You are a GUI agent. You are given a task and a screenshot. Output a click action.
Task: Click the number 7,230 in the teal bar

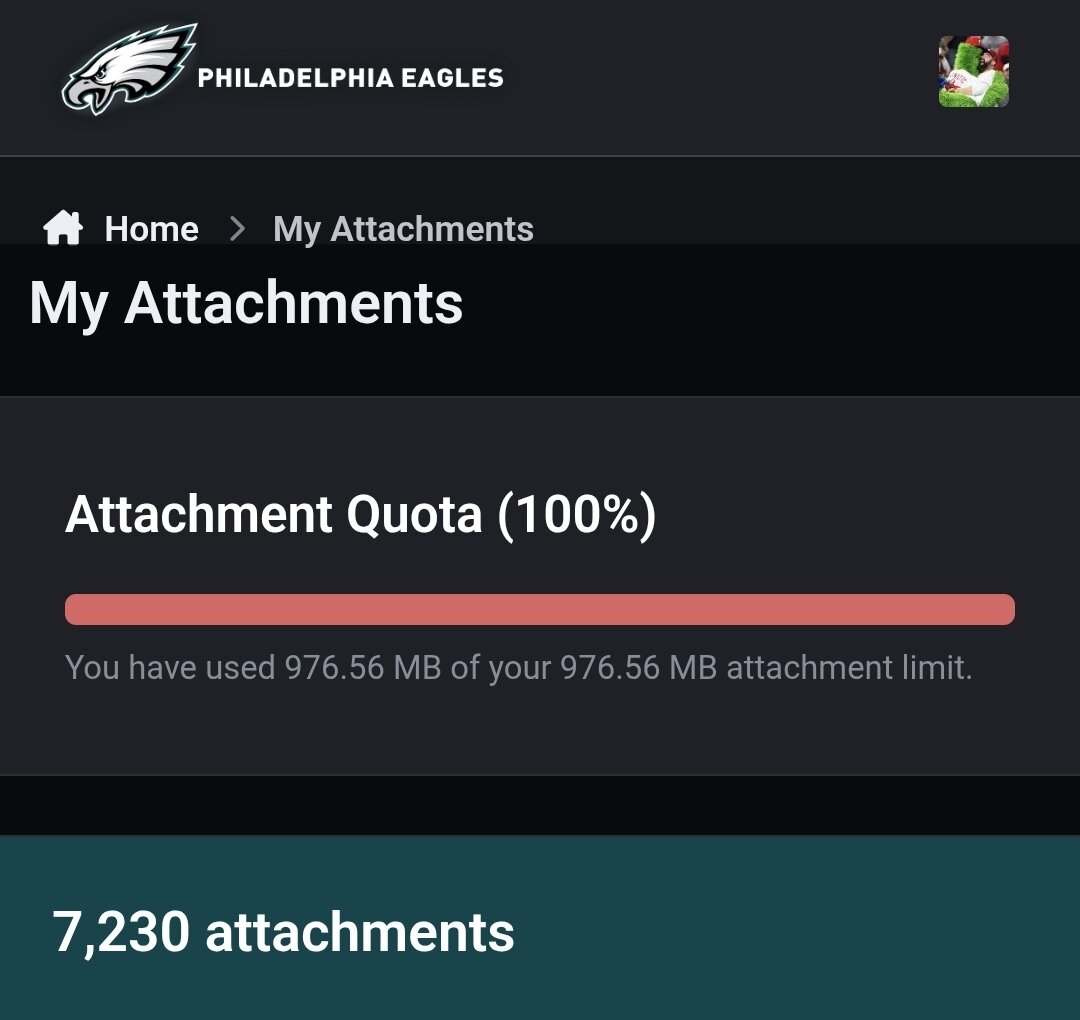121,931
